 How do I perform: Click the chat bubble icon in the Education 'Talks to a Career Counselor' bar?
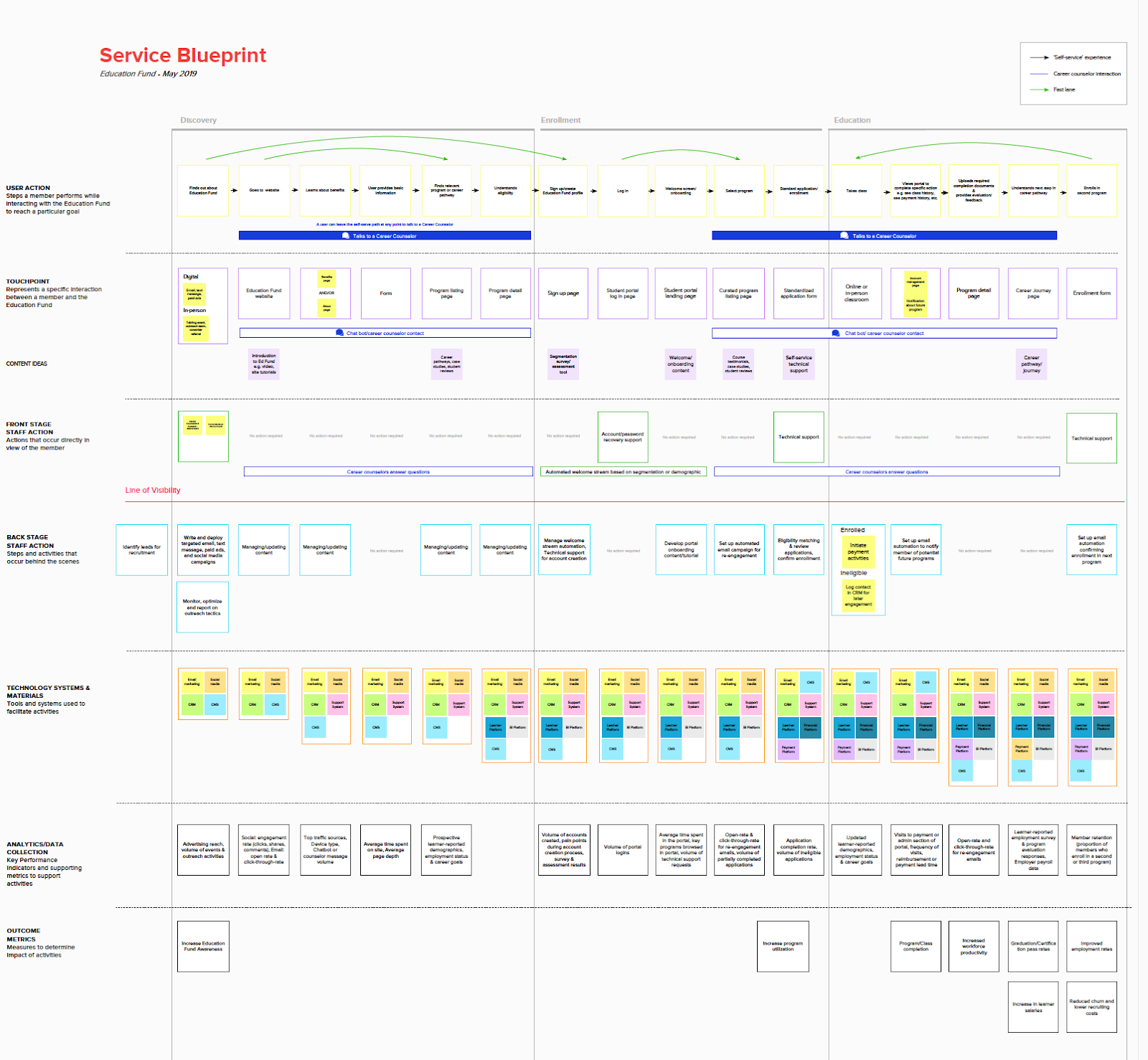pos(844,235)
